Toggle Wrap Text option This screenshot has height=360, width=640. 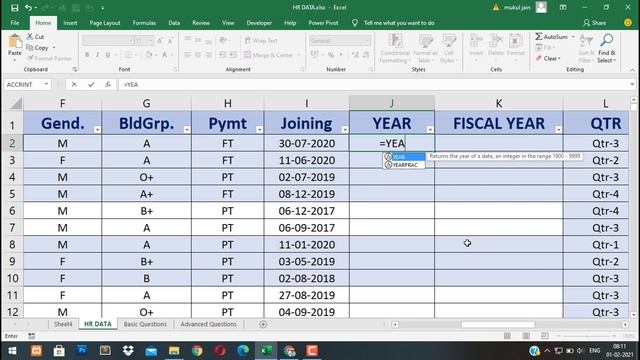pos(261,40)
